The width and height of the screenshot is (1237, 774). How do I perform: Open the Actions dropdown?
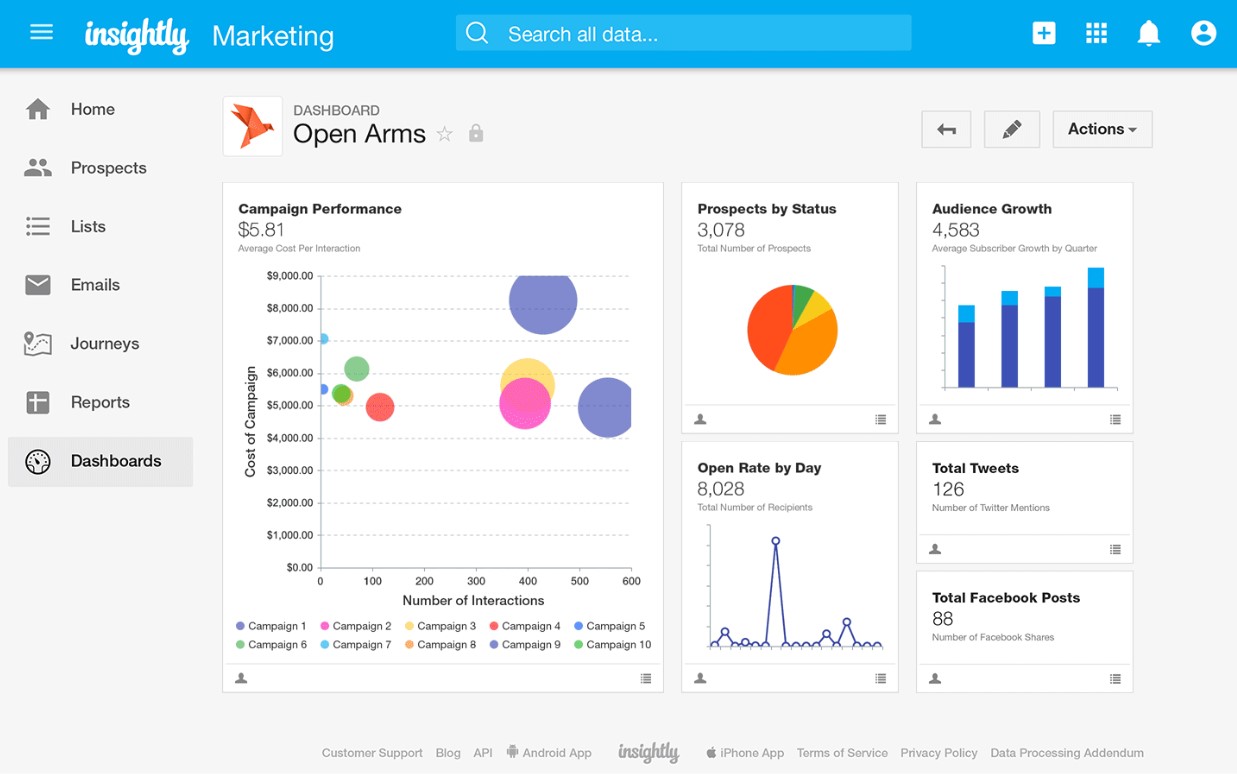[x=1101, y=128]
